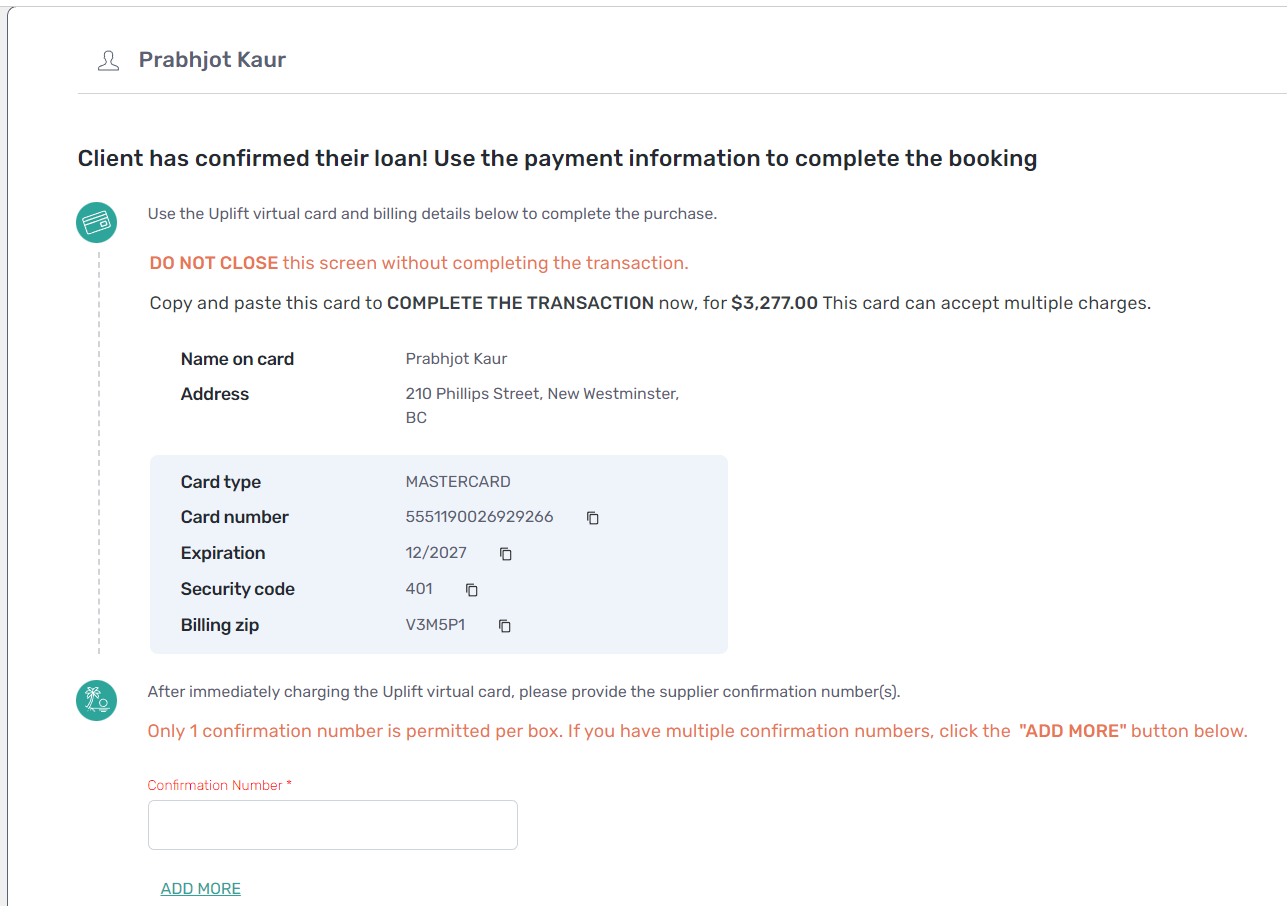
Task: Click the user profile icon in header
Action: pos(108,61)
